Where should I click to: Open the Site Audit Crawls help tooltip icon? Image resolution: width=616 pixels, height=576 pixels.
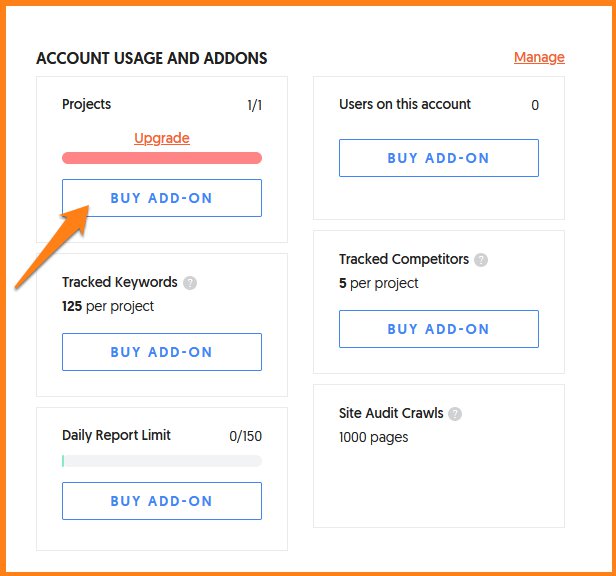455,414
